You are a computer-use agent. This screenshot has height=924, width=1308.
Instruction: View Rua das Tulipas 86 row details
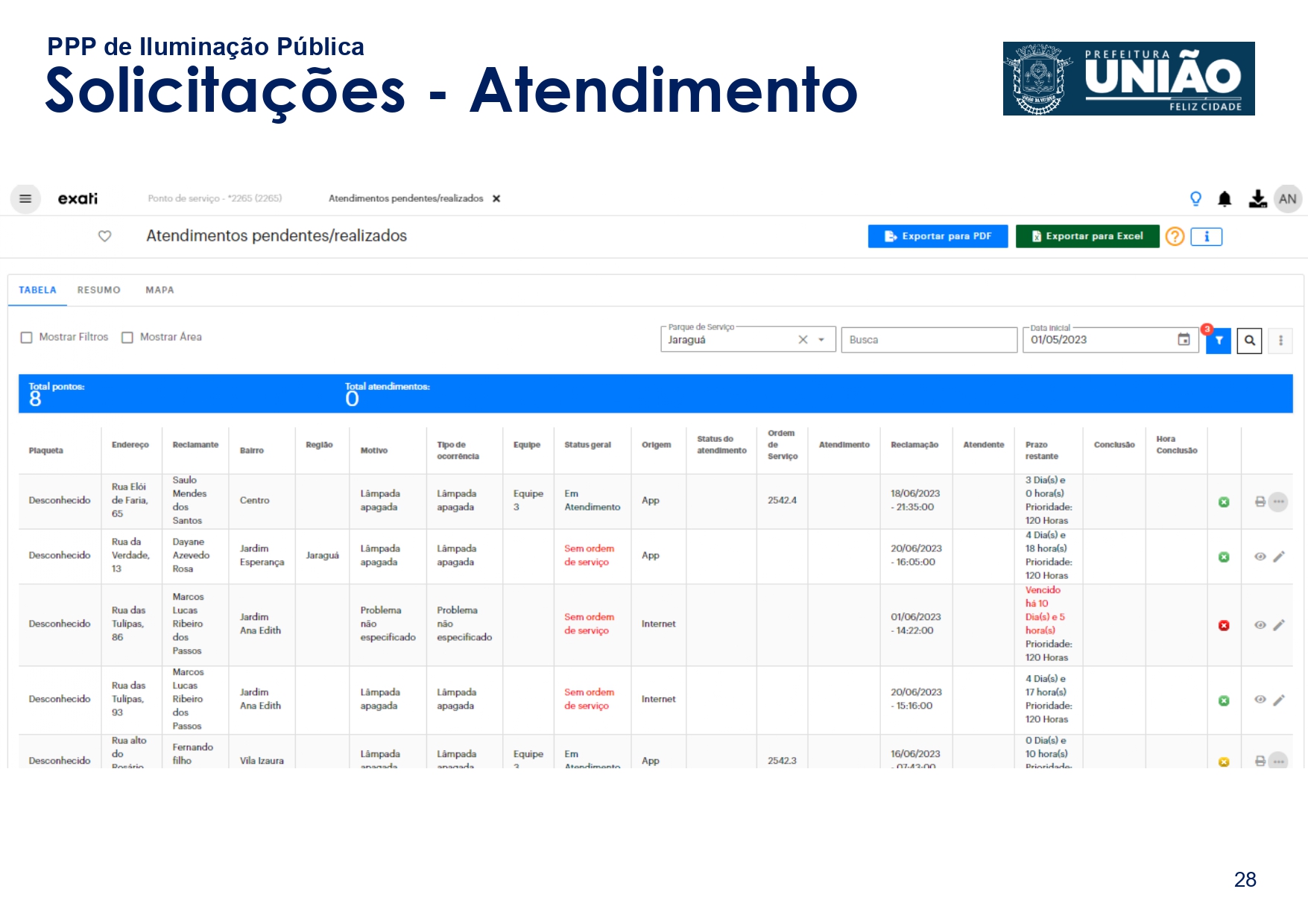click(x=1260, y=625)
